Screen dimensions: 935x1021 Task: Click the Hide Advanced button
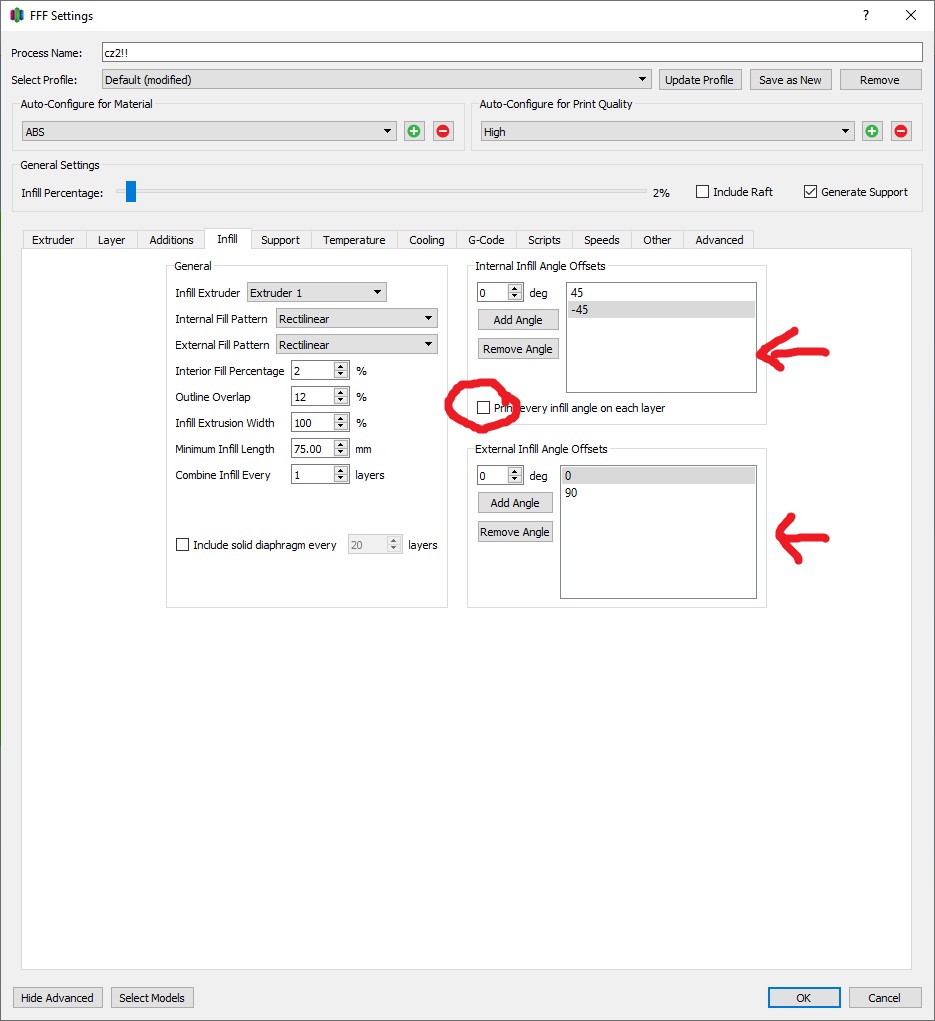click(57, 998)
